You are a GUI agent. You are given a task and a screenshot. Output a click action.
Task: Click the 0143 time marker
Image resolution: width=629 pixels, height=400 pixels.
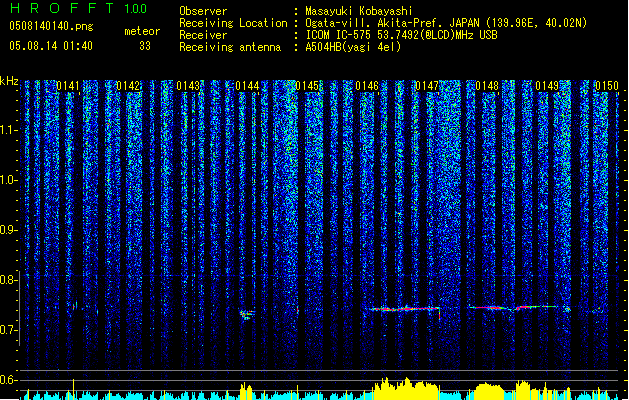188,86
